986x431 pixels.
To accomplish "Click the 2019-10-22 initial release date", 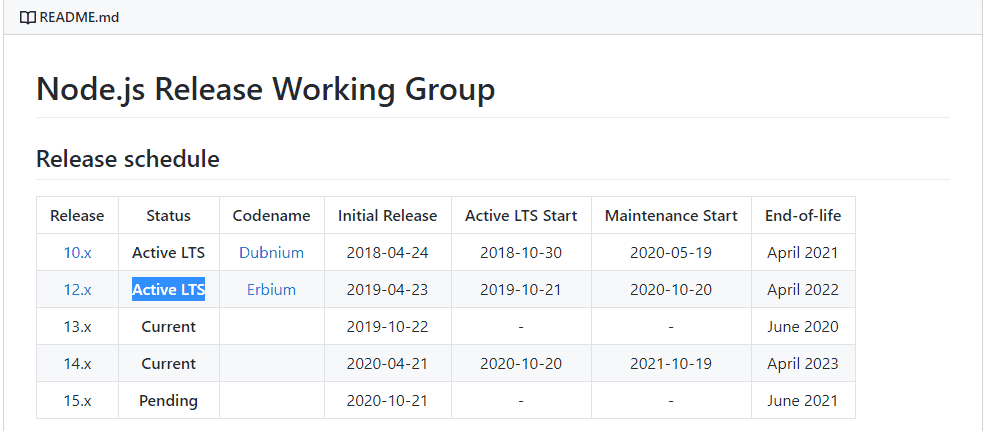I will 387,327.
